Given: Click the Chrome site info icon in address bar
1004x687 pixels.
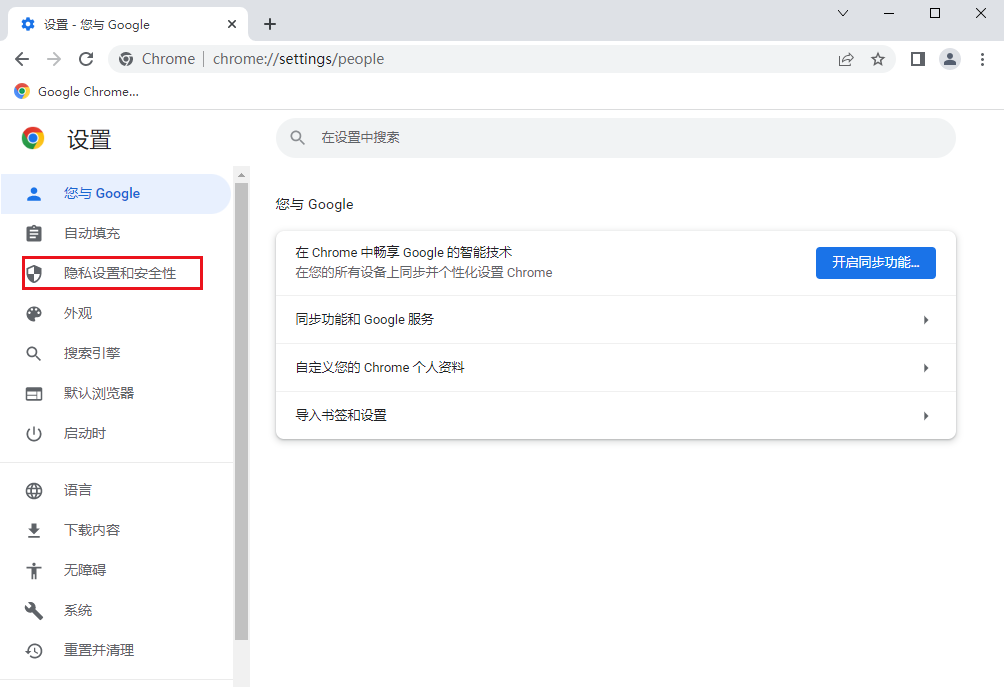Looking at the screenshot, I should 126,59.
